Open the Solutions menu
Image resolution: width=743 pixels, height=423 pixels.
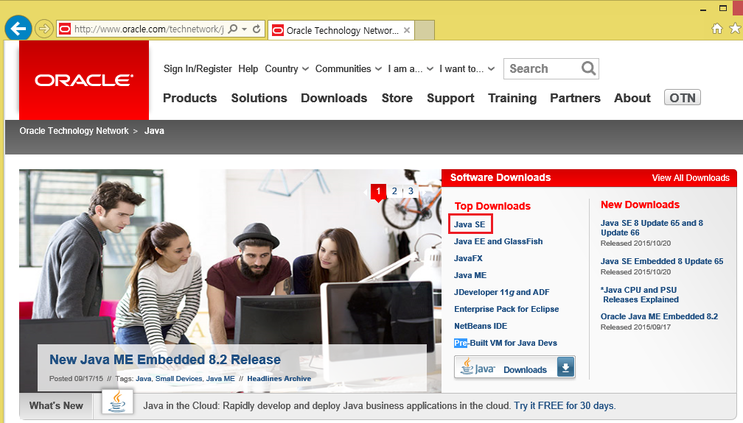pos(259,98)
